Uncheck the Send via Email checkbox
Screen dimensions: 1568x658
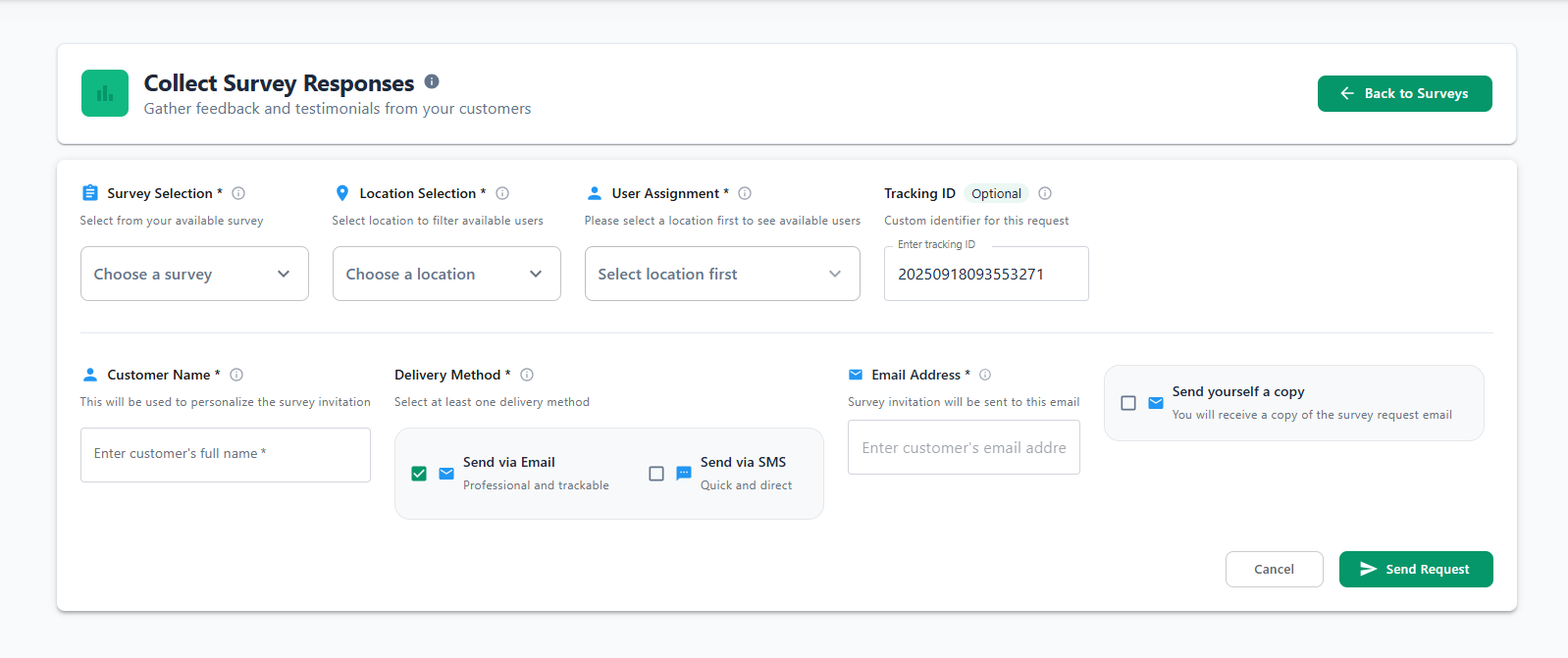click(419, 474)
